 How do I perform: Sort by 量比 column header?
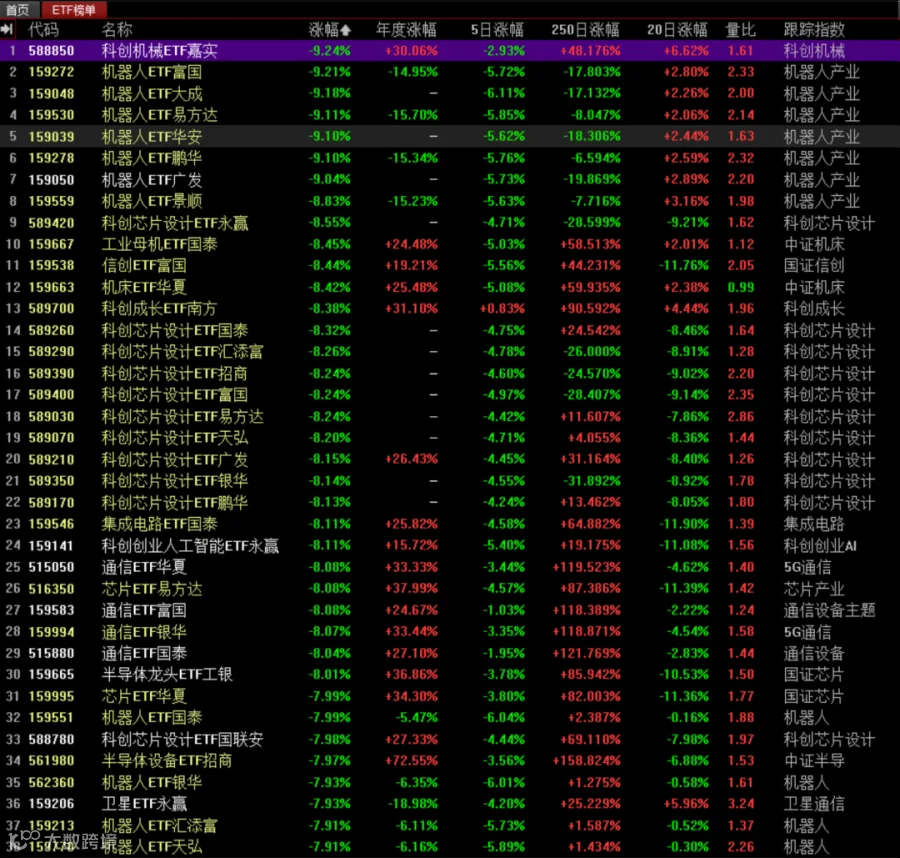pos(740,29)
